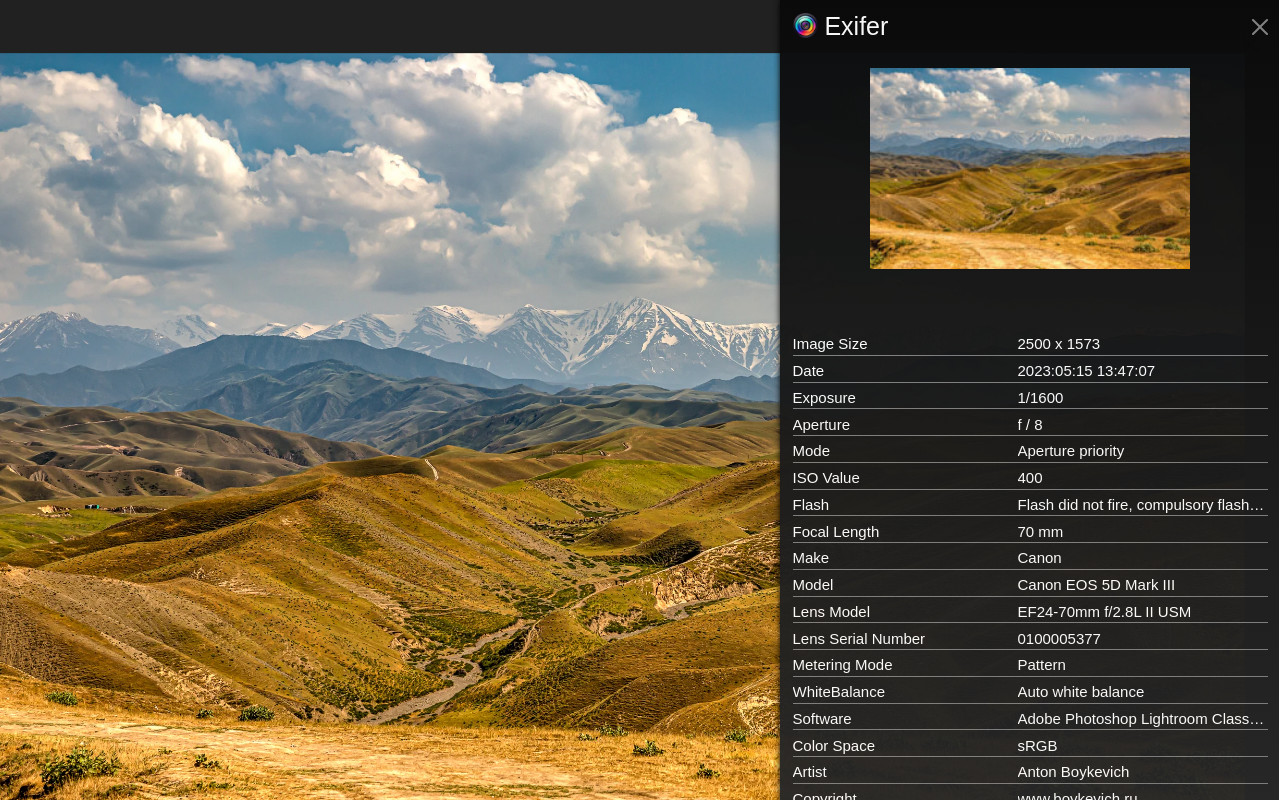Click the landscape thumbnail preview

point(1029,168)
